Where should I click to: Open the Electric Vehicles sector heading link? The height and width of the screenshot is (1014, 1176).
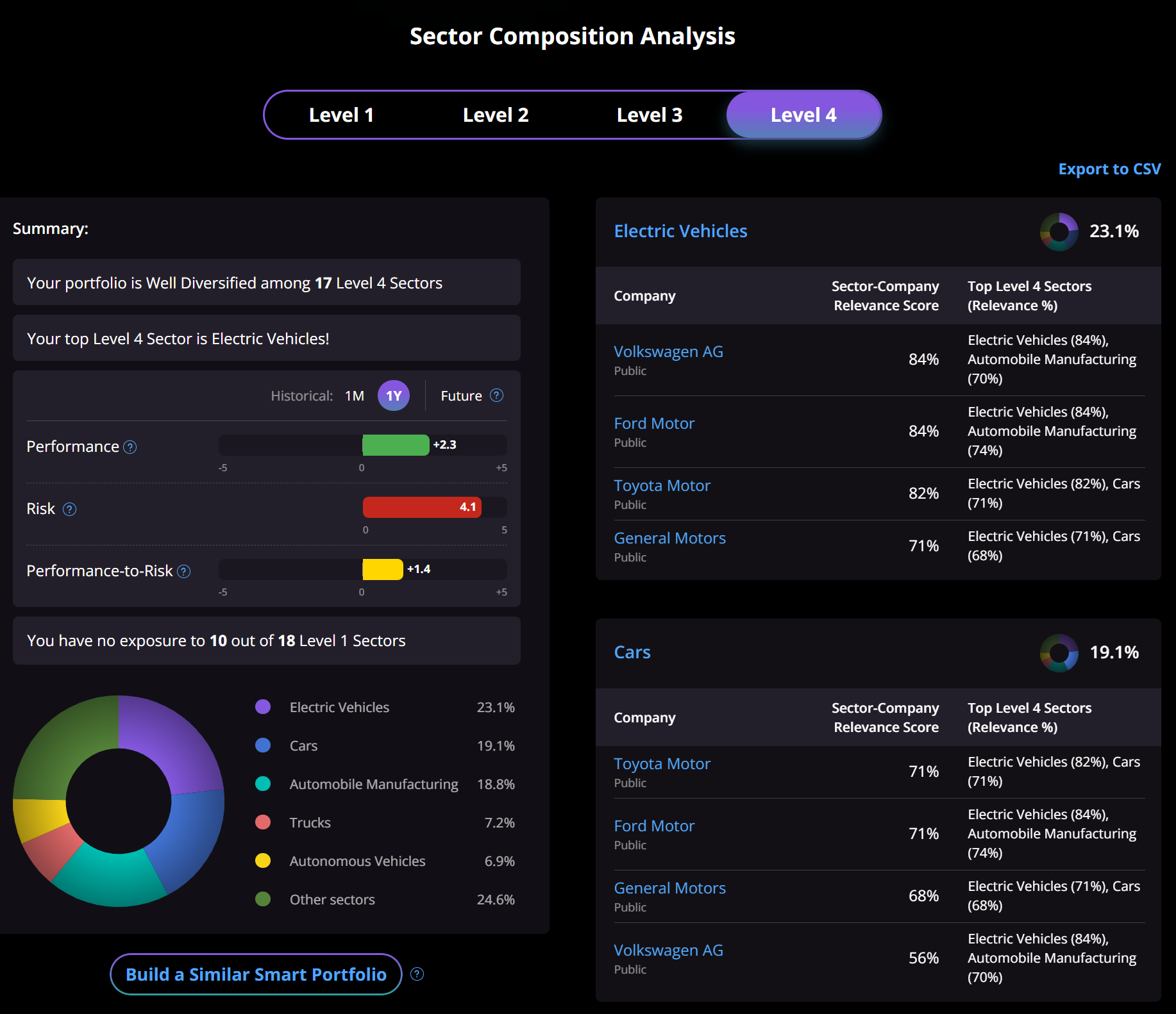pyautogui.click(x=680, y=231)
